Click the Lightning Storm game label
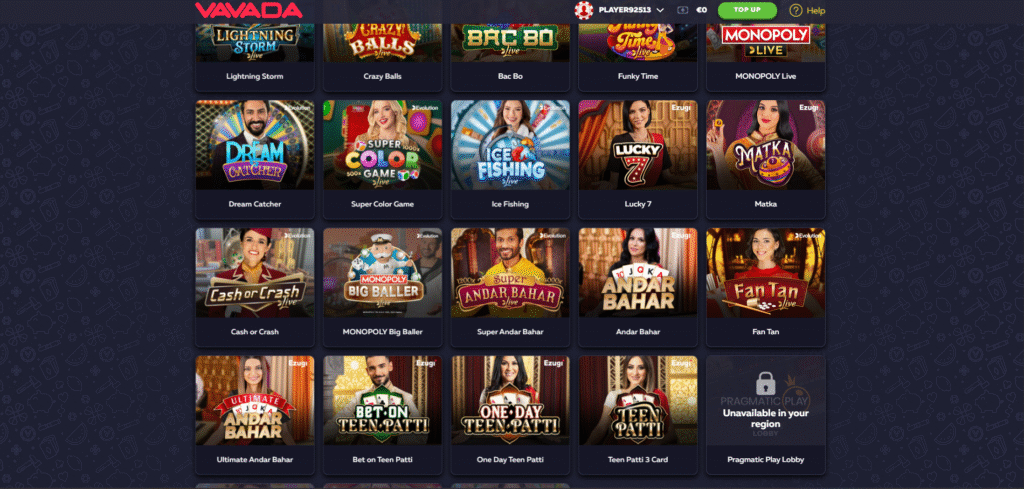1024x489 pixels. [x=255, y=76]
